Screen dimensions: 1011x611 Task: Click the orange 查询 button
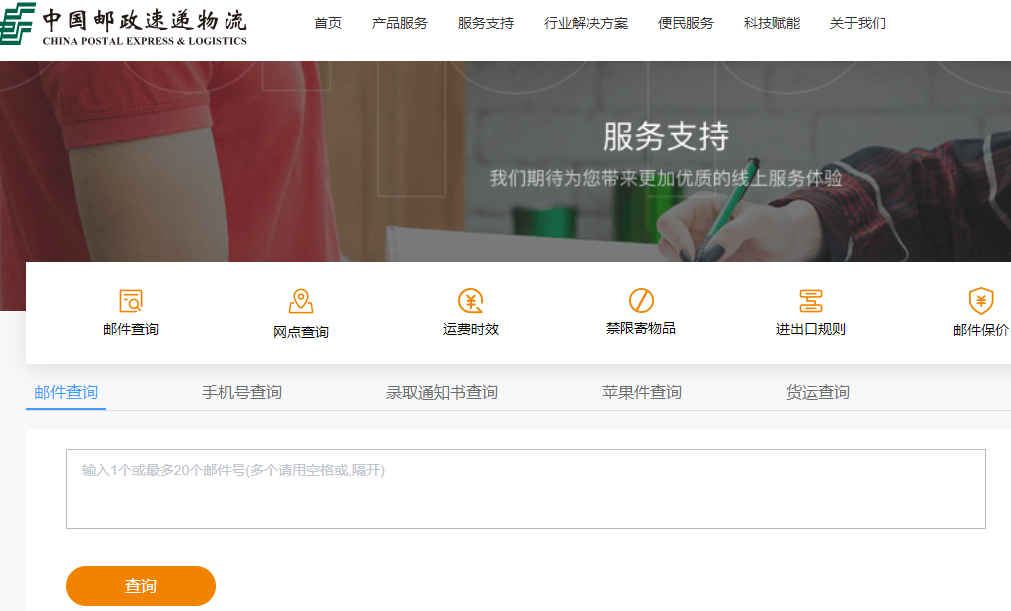coord(140,586)
